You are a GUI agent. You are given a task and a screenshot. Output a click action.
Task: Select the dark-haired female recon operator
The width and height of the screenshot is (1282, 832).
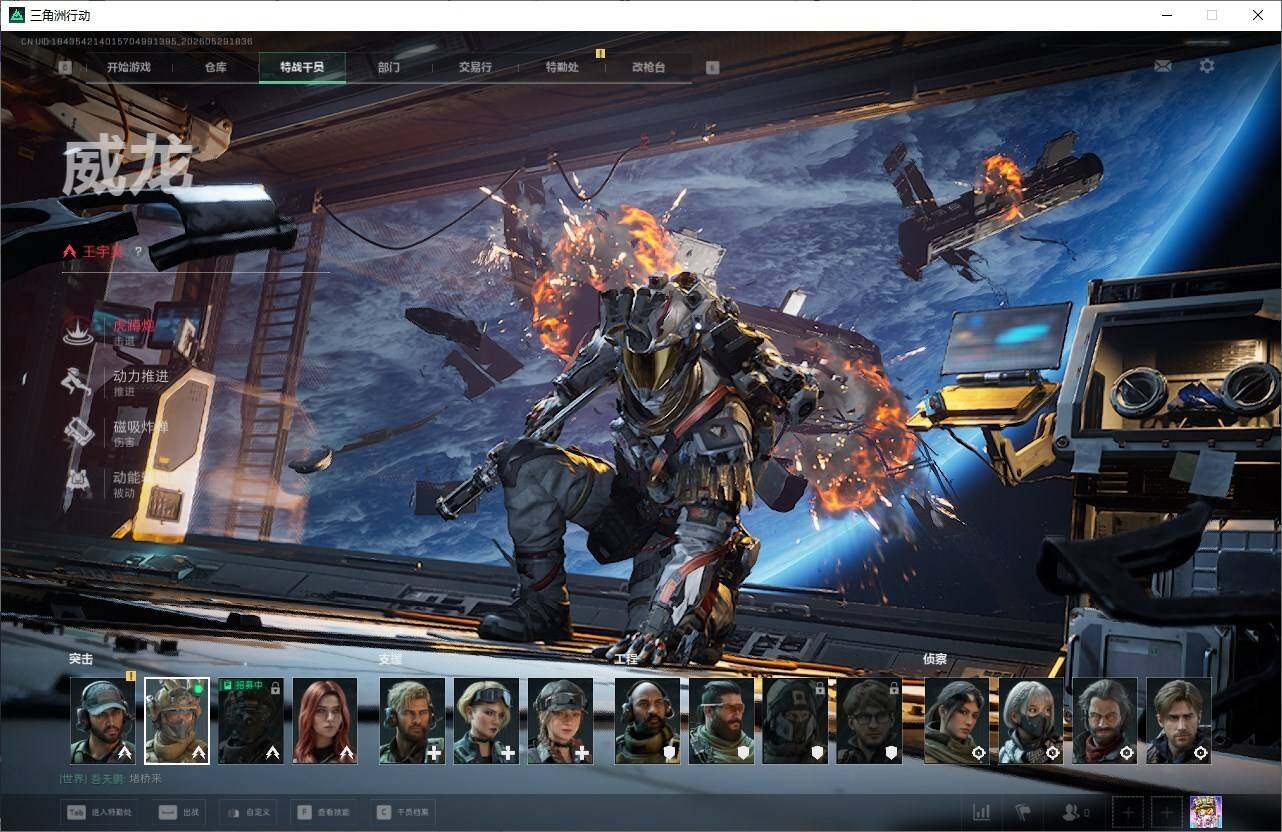click(x=957, y=721)
